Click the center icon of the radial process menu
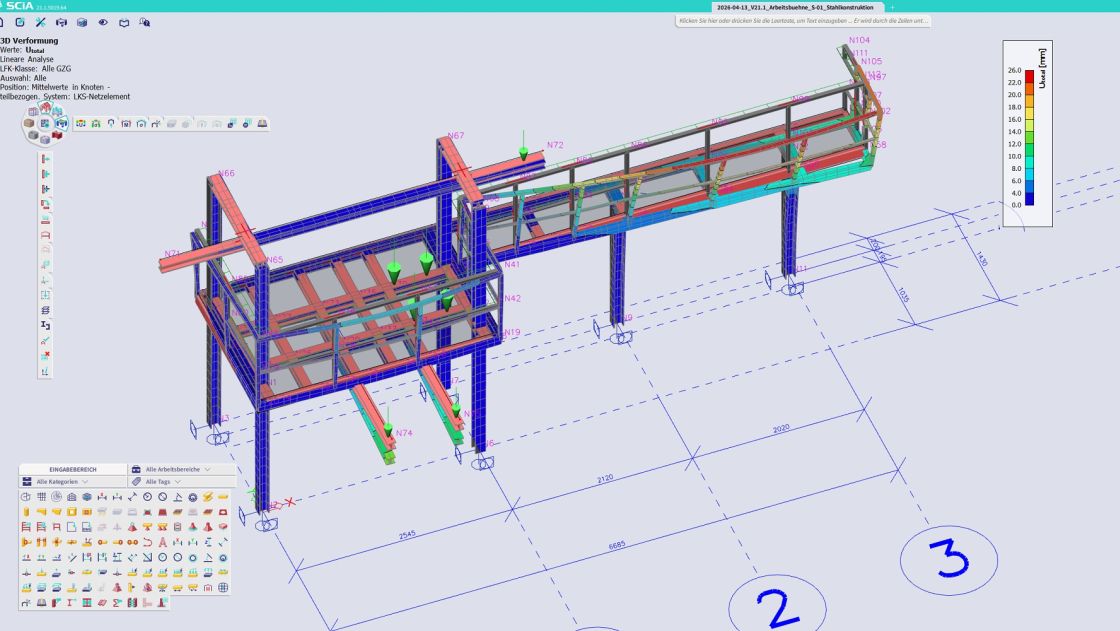 pyautogui.click(x=44, y=124)
